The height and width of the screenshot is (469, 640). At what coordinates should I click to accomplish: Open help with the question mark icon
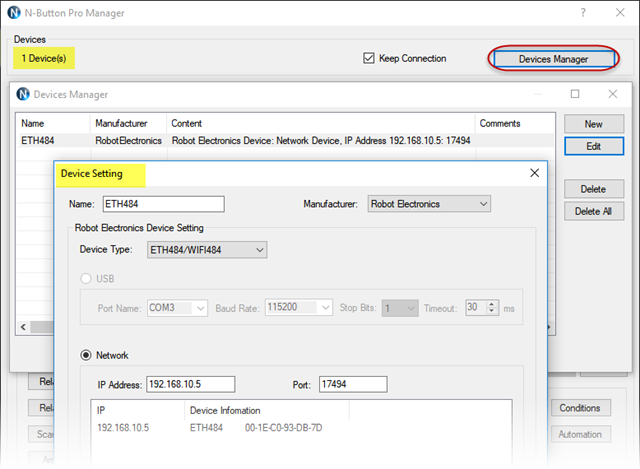583,13
